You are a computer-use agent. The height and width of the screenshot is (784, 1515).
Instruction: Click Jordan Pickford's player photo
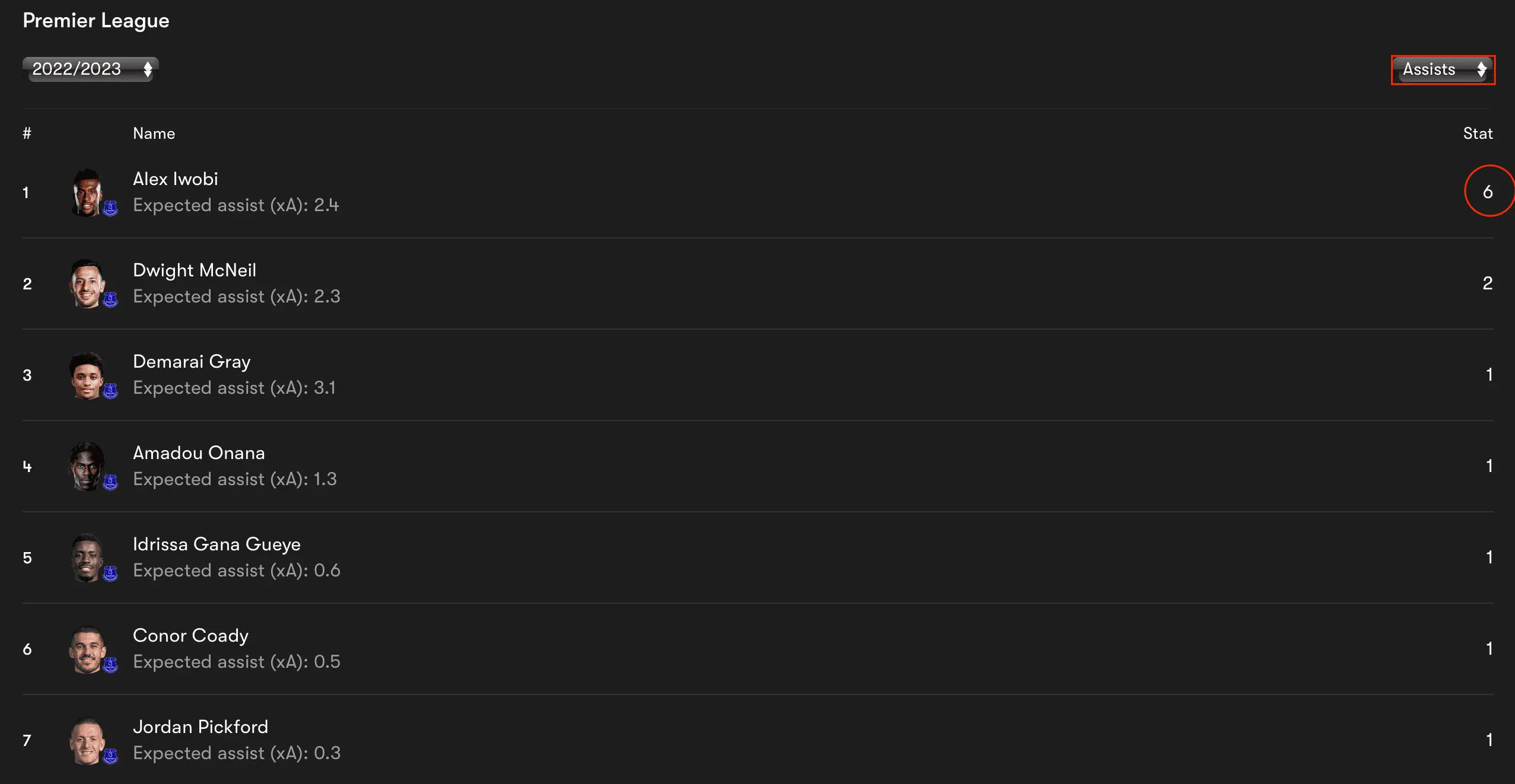[x=87, y=740]
